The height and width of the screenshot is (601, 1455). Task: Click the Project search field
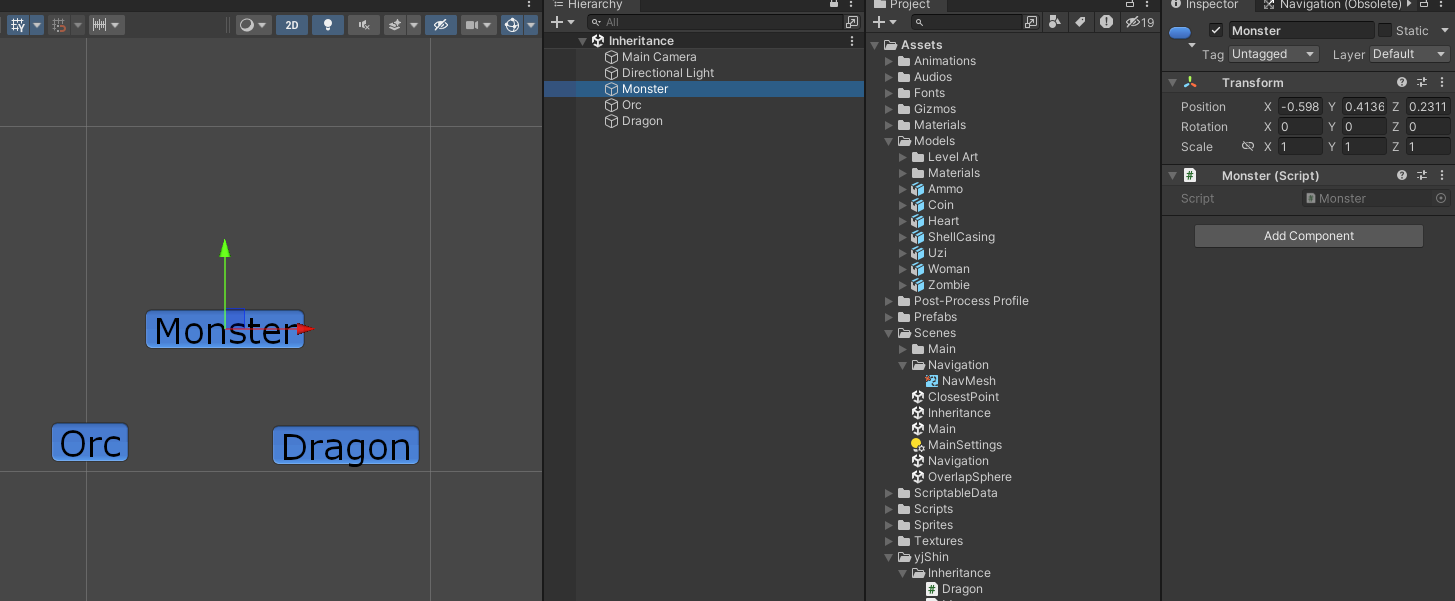coord(967,22)
